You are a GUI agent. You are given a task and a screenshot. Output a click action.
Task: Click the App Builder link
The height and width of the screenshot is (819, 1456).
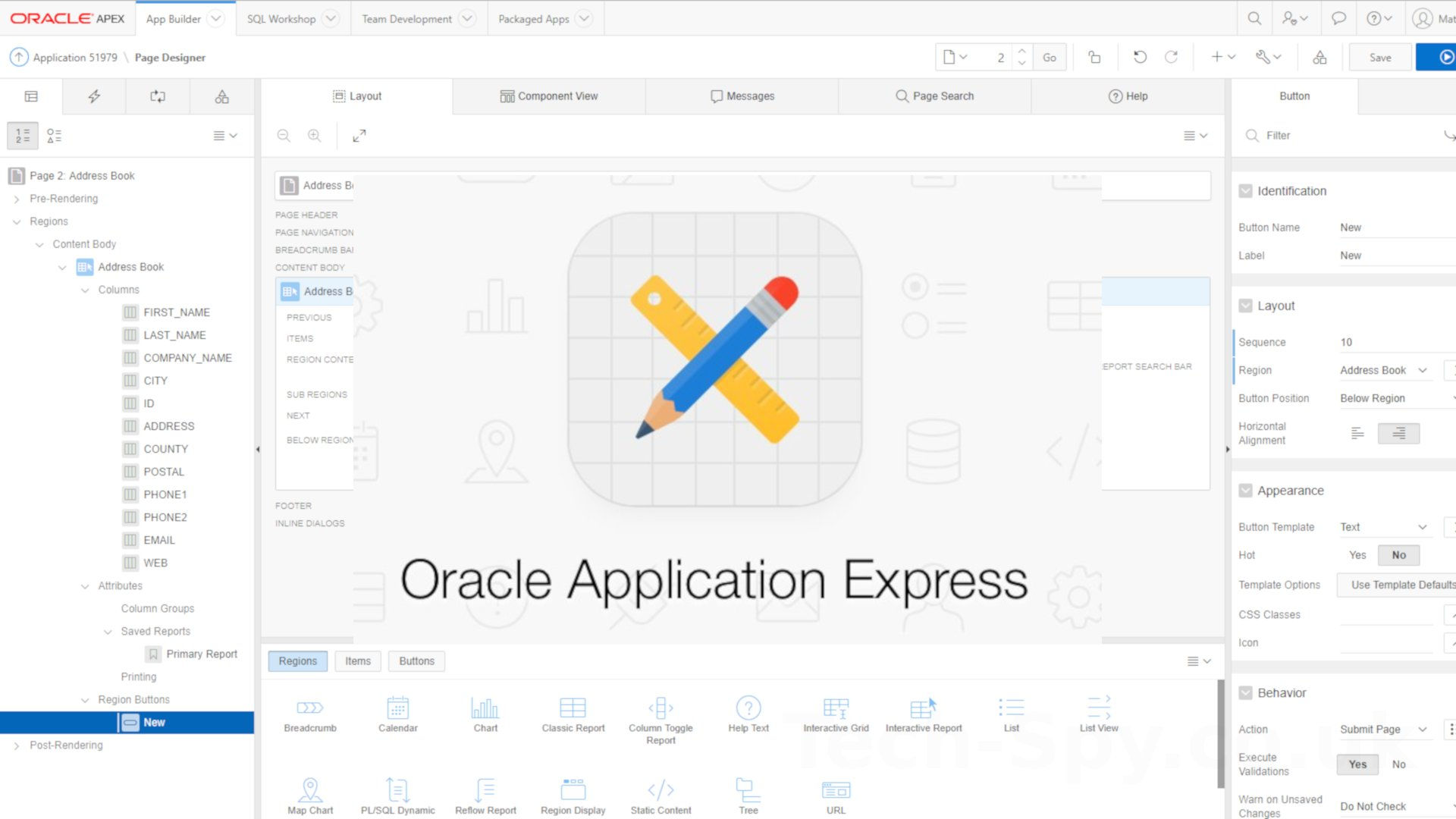[173, 19]
